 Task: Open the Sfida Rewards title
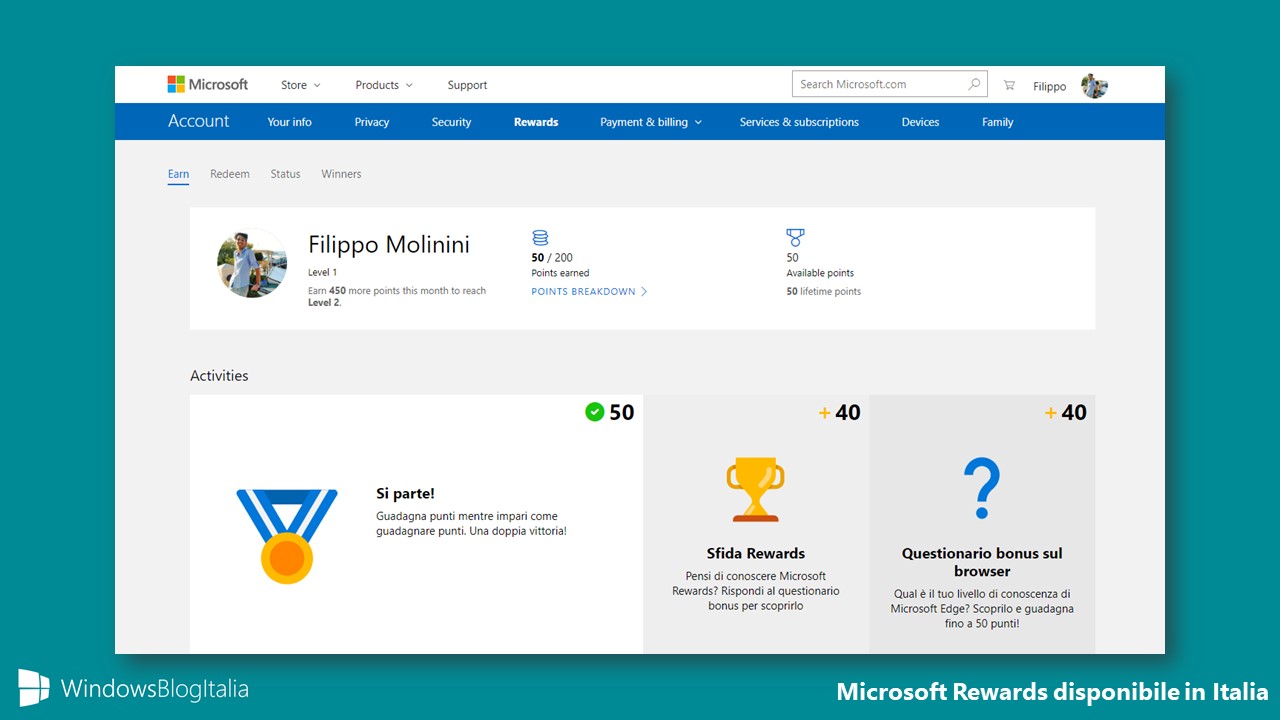tap(756, 553)
